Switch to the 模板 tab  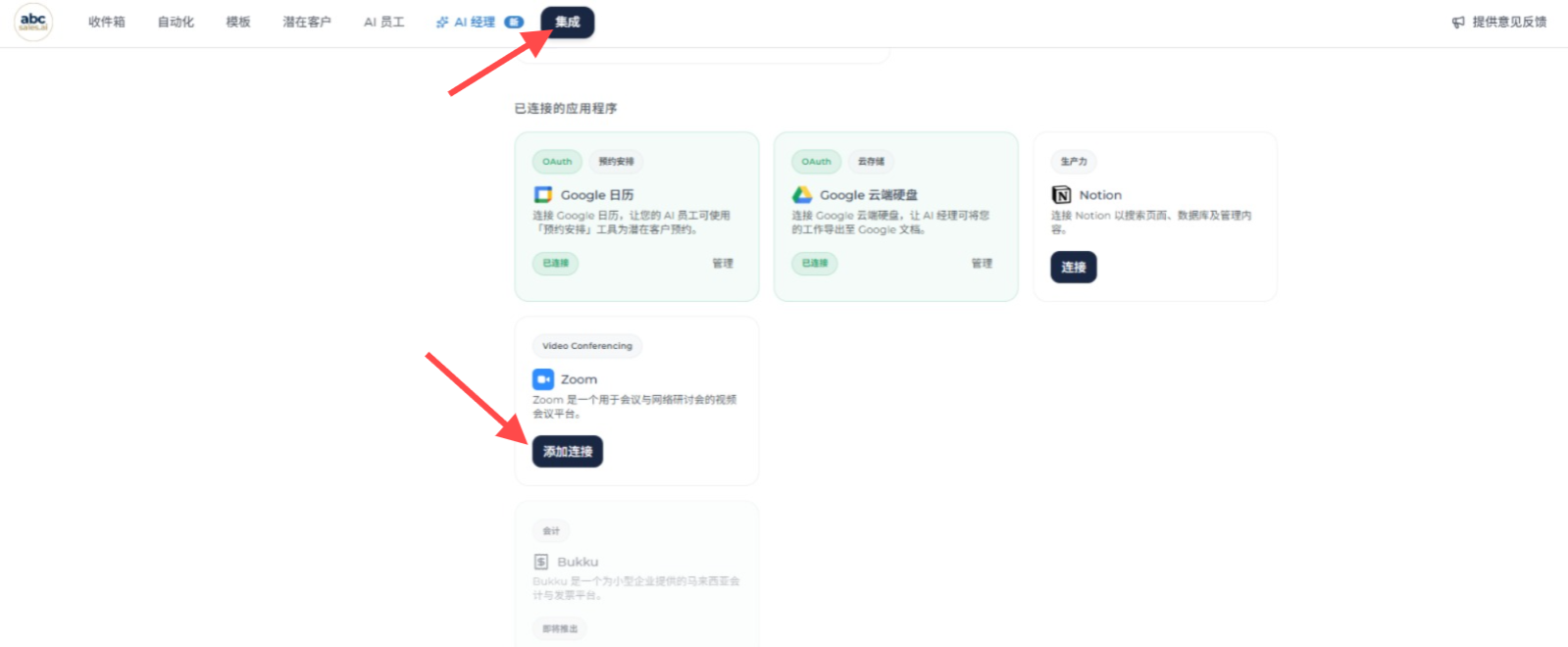(238, 22)
